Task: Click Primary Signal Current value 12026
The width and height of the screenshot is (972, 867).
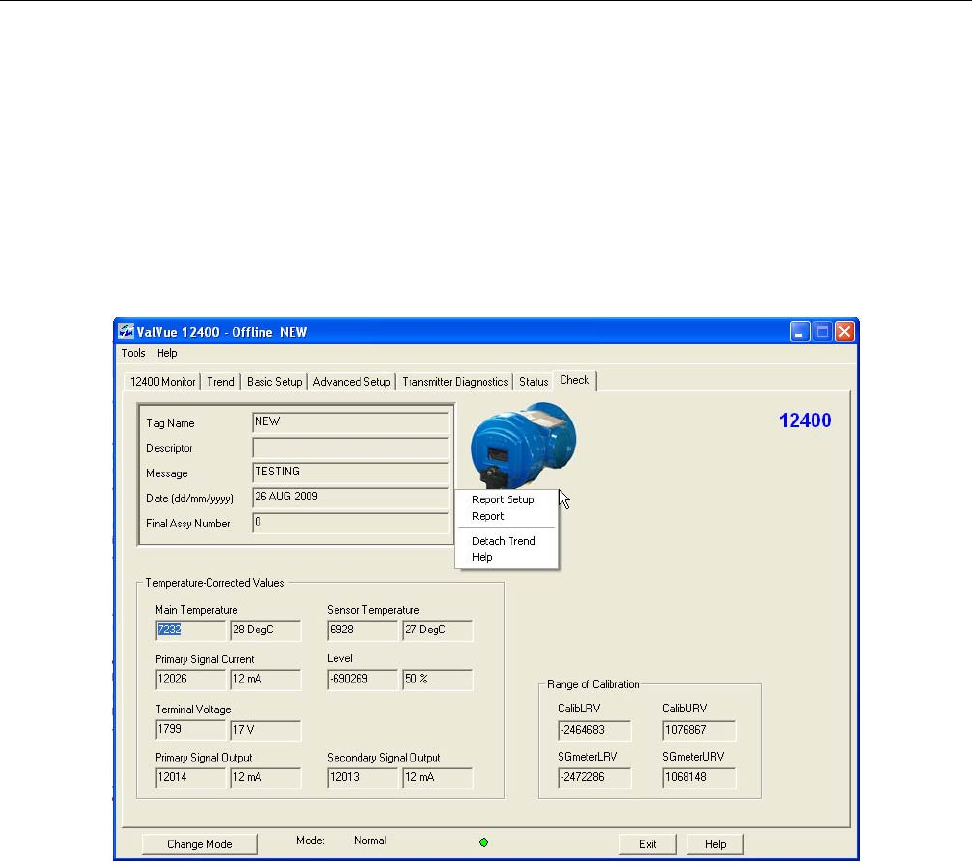Action: coord(190,679)
